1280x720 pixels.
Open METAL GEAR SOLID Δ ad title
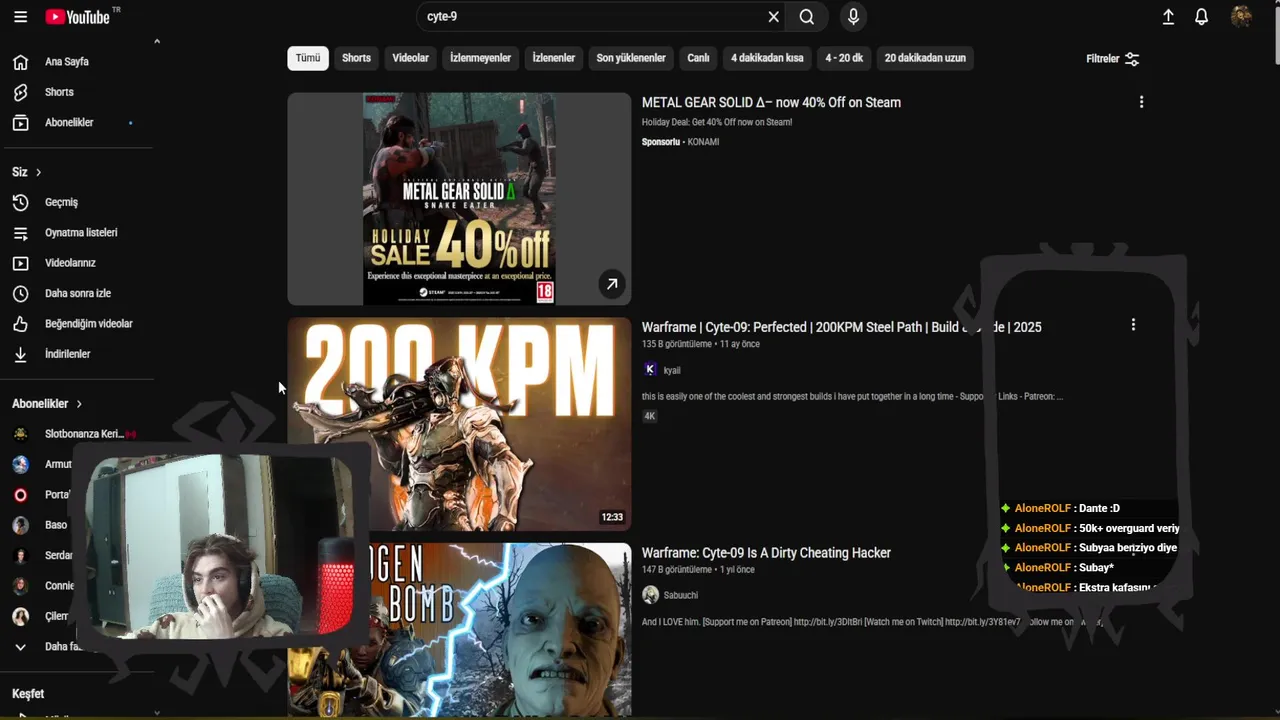(771, 103)
